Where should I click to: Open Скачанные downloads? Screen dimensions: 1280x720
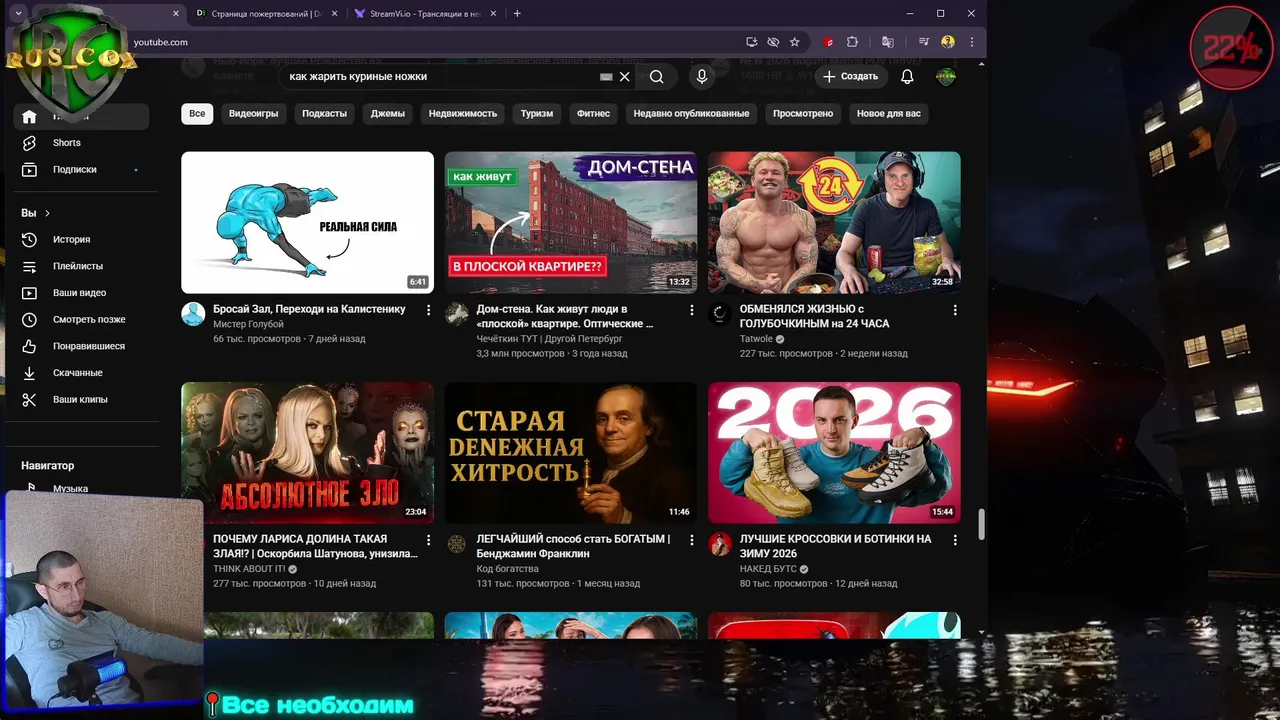[80, 373]
